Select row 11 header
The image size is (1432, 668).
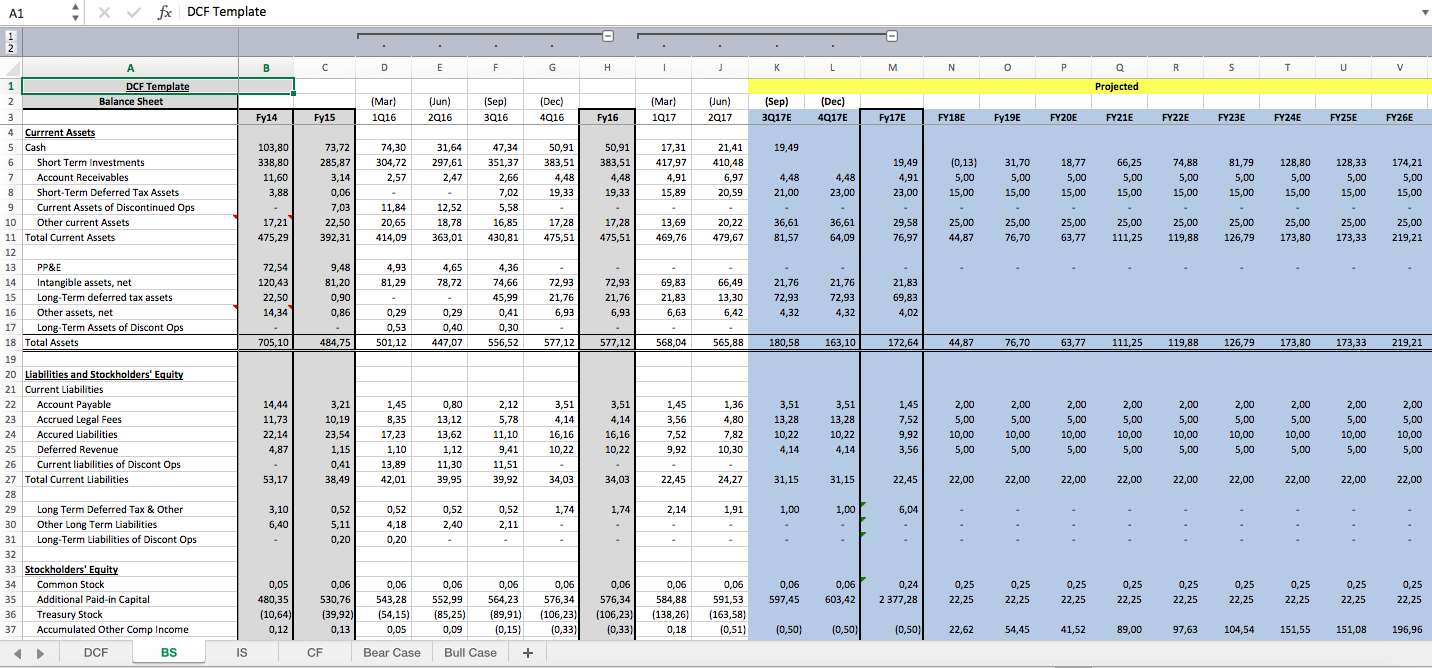[10, 238]
